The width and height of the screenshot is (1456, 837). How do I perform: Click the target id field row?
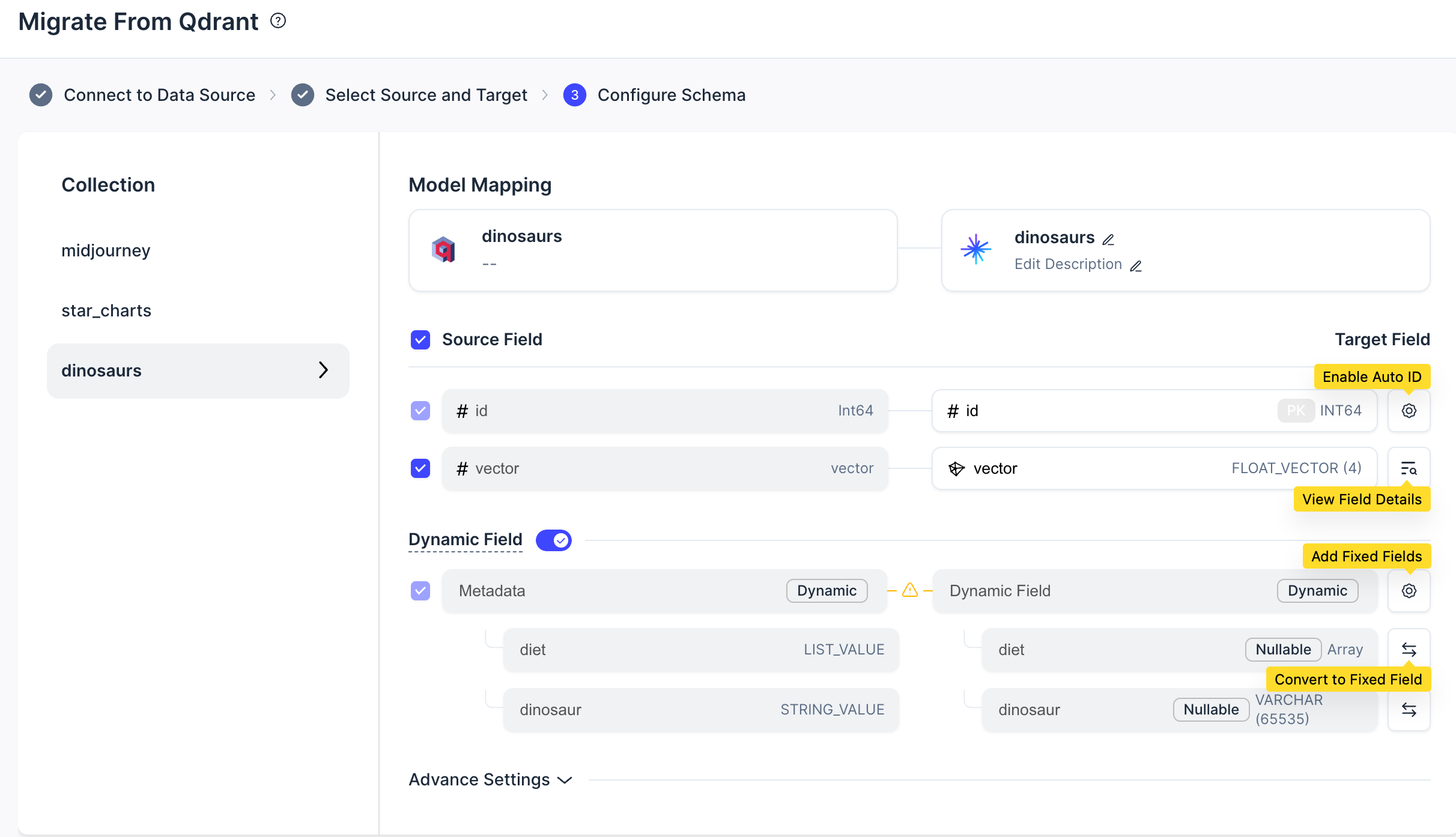point(1154,411)
